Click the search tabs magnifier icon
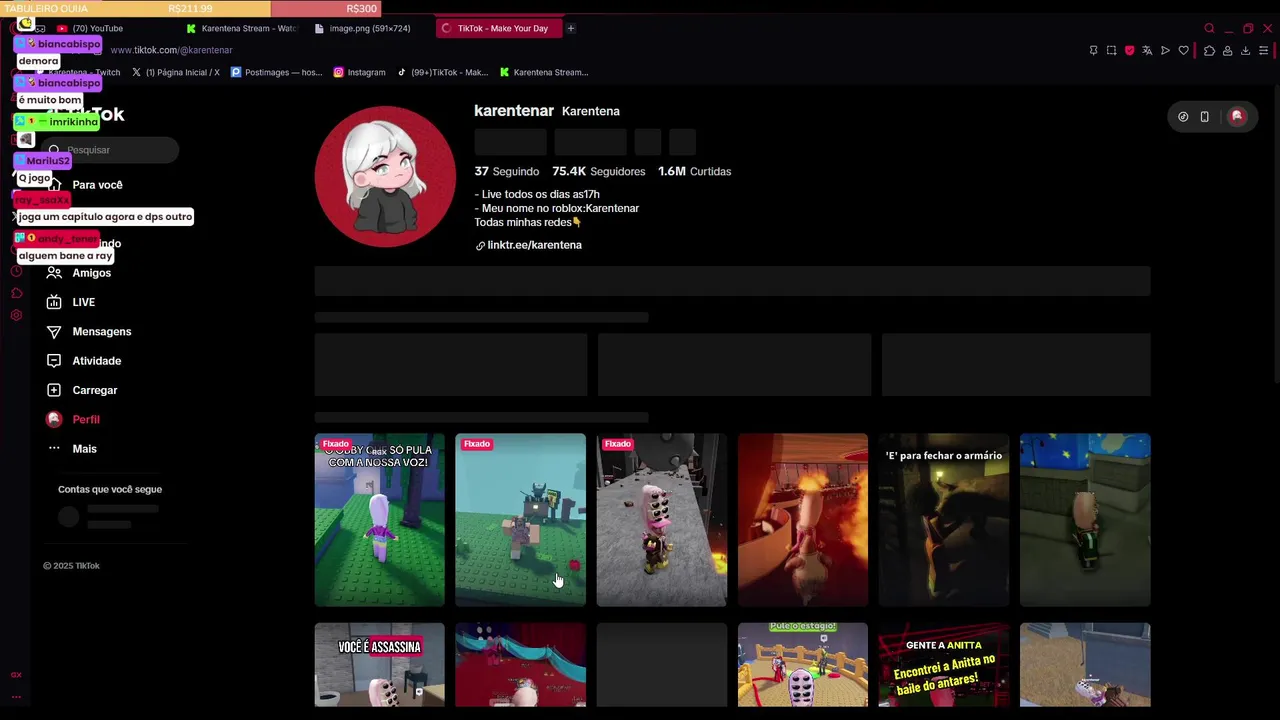Image resolution: width=1280 pixels, height=720 pixels. (x=1209, y=28)
